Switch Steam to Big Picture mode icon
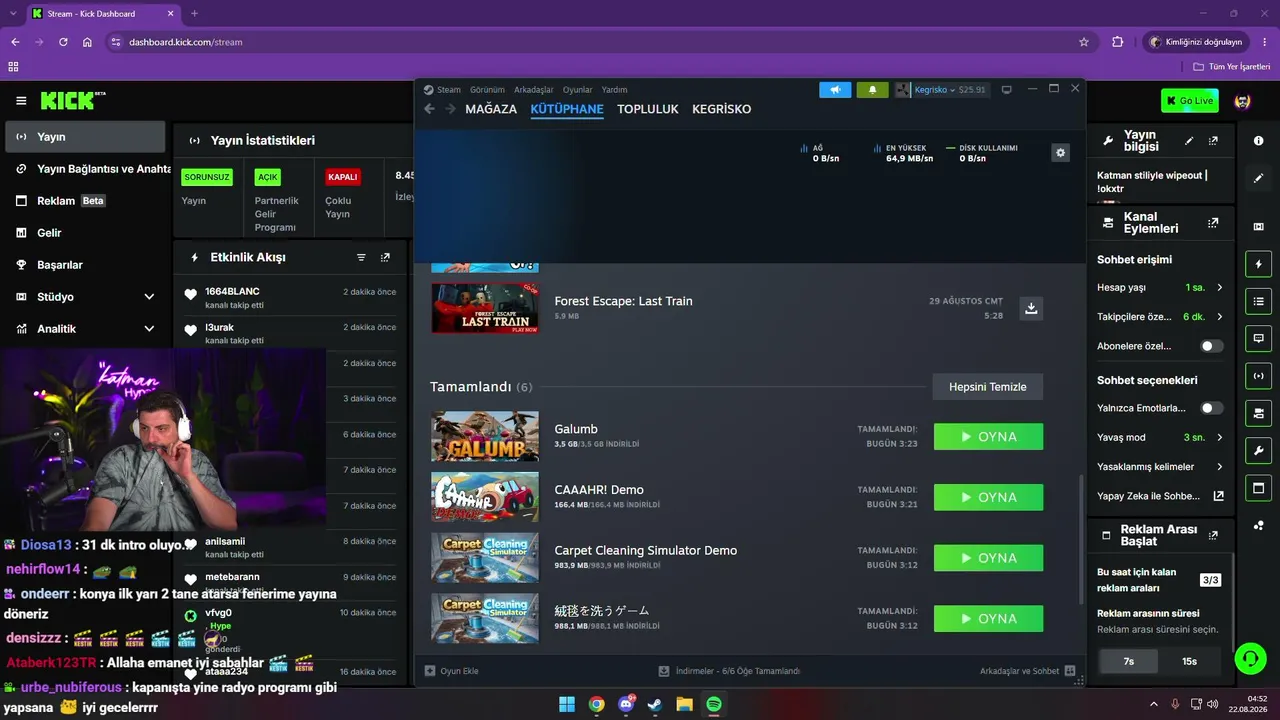 (x=1007, y=90)
